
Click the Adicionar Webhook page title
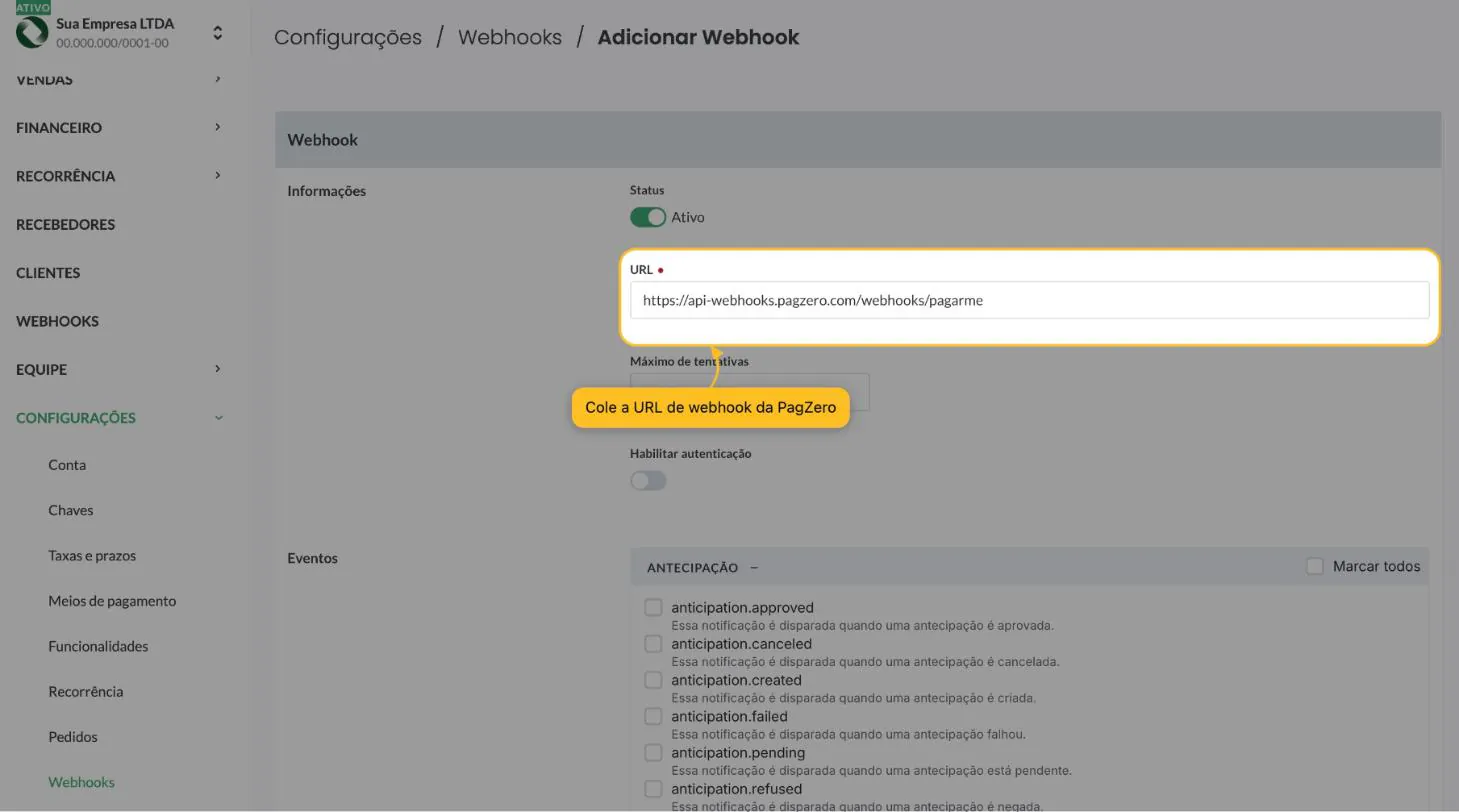click(x=698, y=37)
